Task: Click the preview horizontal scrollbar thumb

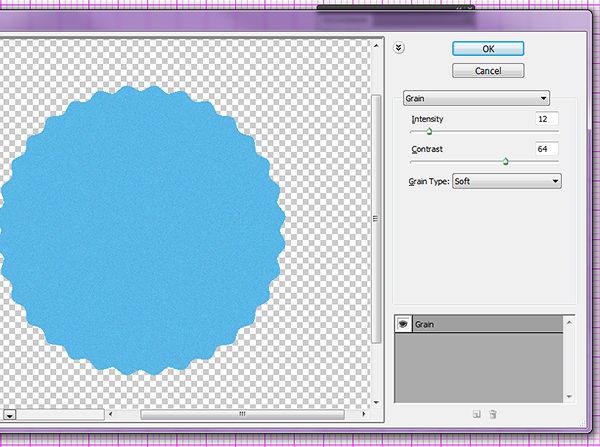Action: 242,414
